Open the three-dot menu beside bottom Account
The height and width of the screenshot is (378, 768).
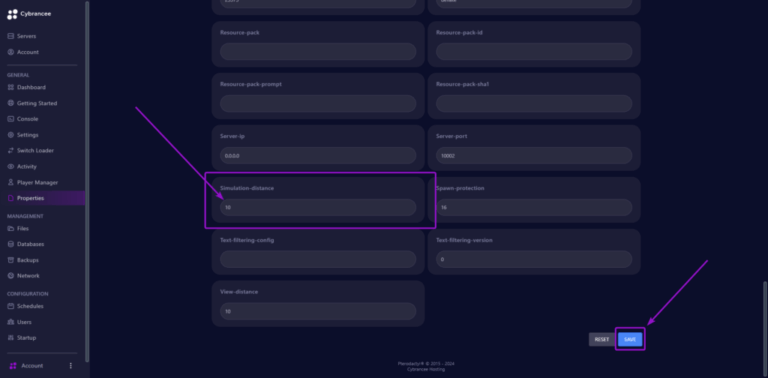pyautogui.click(x=71, y=366)
